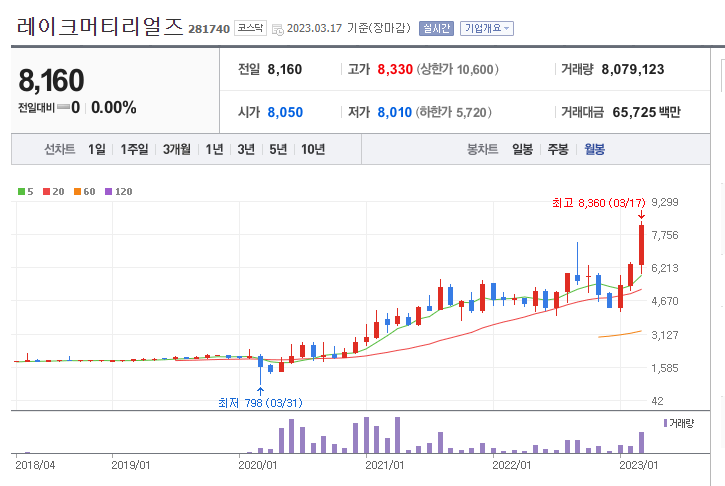Click the 최고 8,360 (03/17) annotation
The image size is (725, 486).
tap(598, 203)
